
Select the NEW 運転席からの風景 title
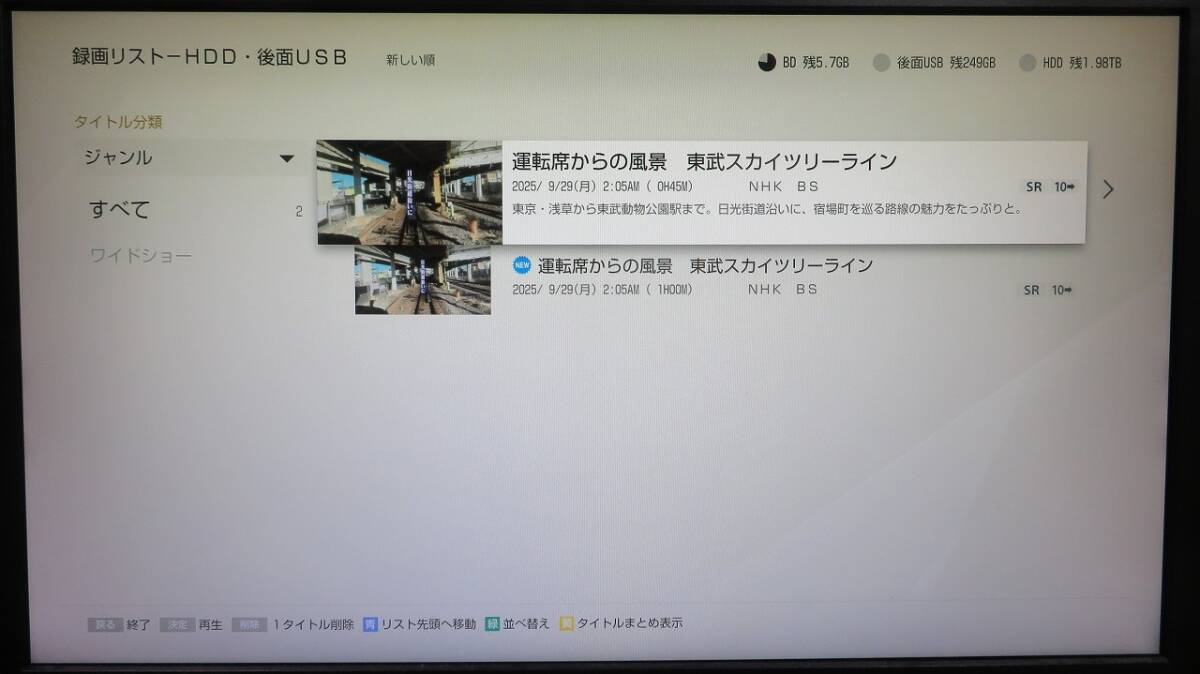(705, 265)
